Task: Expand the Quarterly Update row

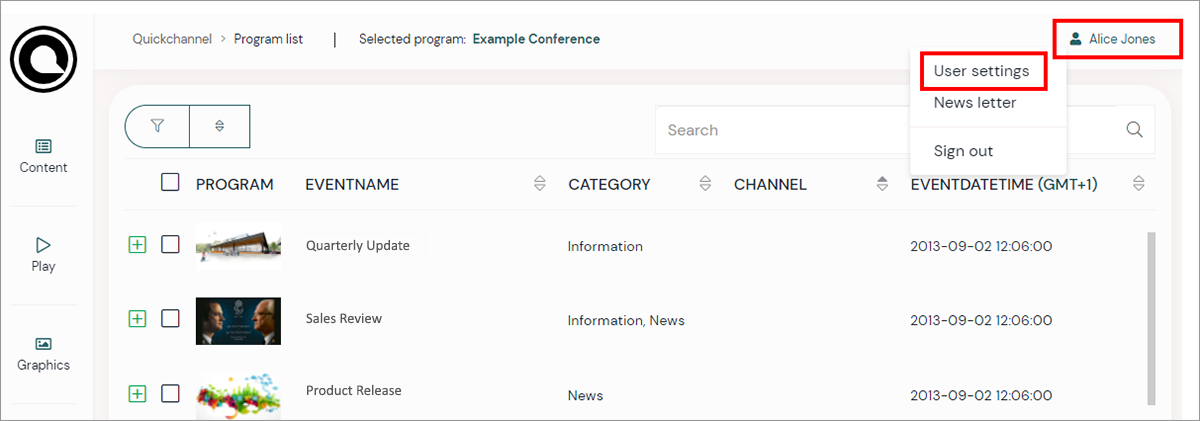Action: pos(137,244)
